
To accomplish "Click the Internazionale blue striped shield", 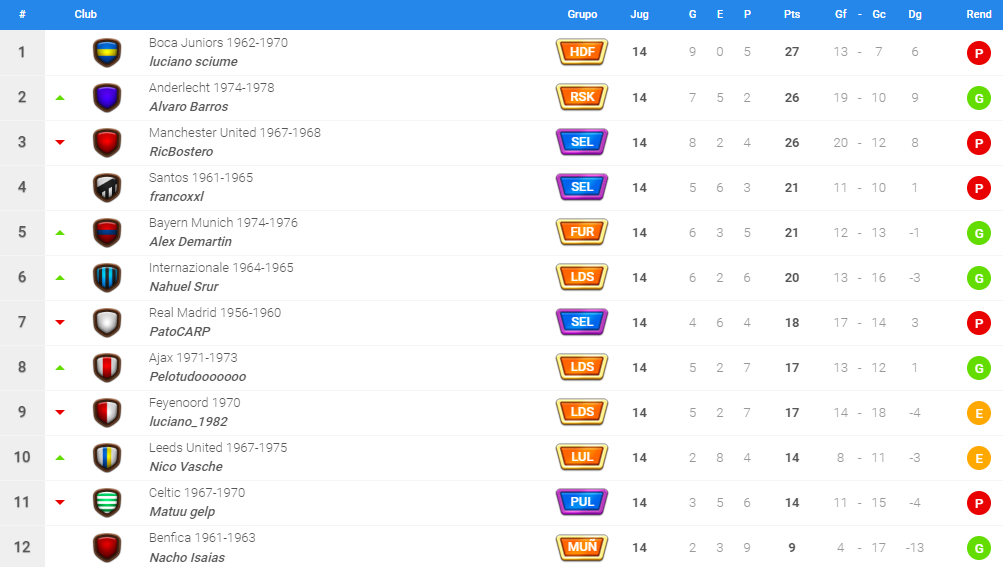I will 107,278.
